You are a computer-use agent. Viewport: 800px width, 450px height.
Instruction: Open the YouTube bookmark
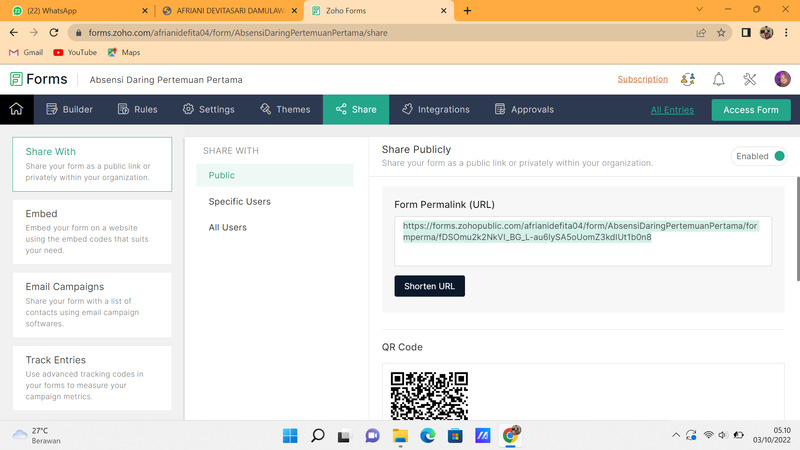click(x=75, y=53)
